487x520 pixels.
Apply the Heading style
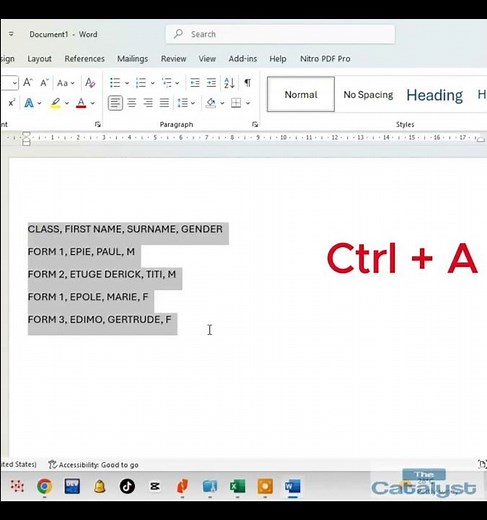click(435, 95)
